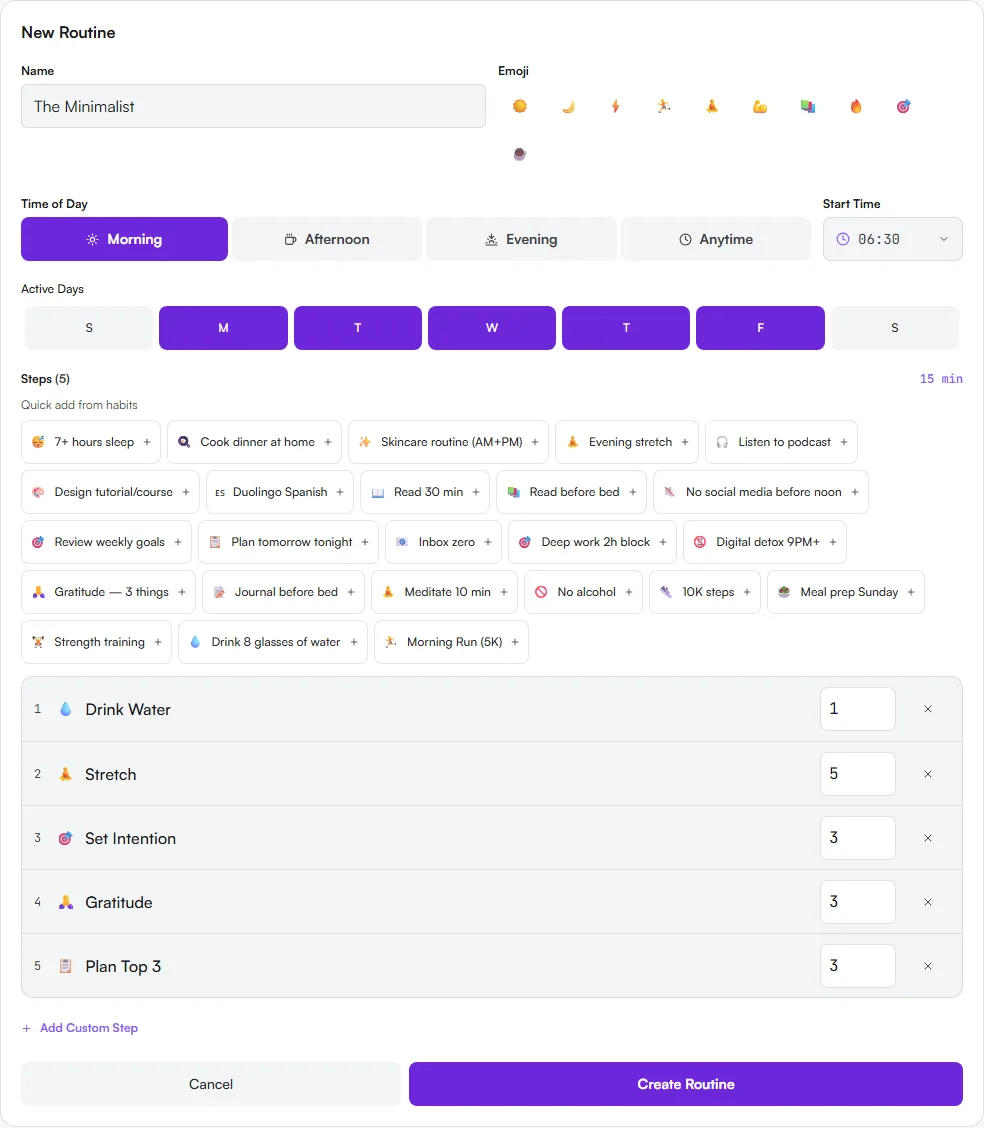This screenshot has height=1128, width=984.
Task: Pick the crescent moon emoji
Action: click(568, 106)
